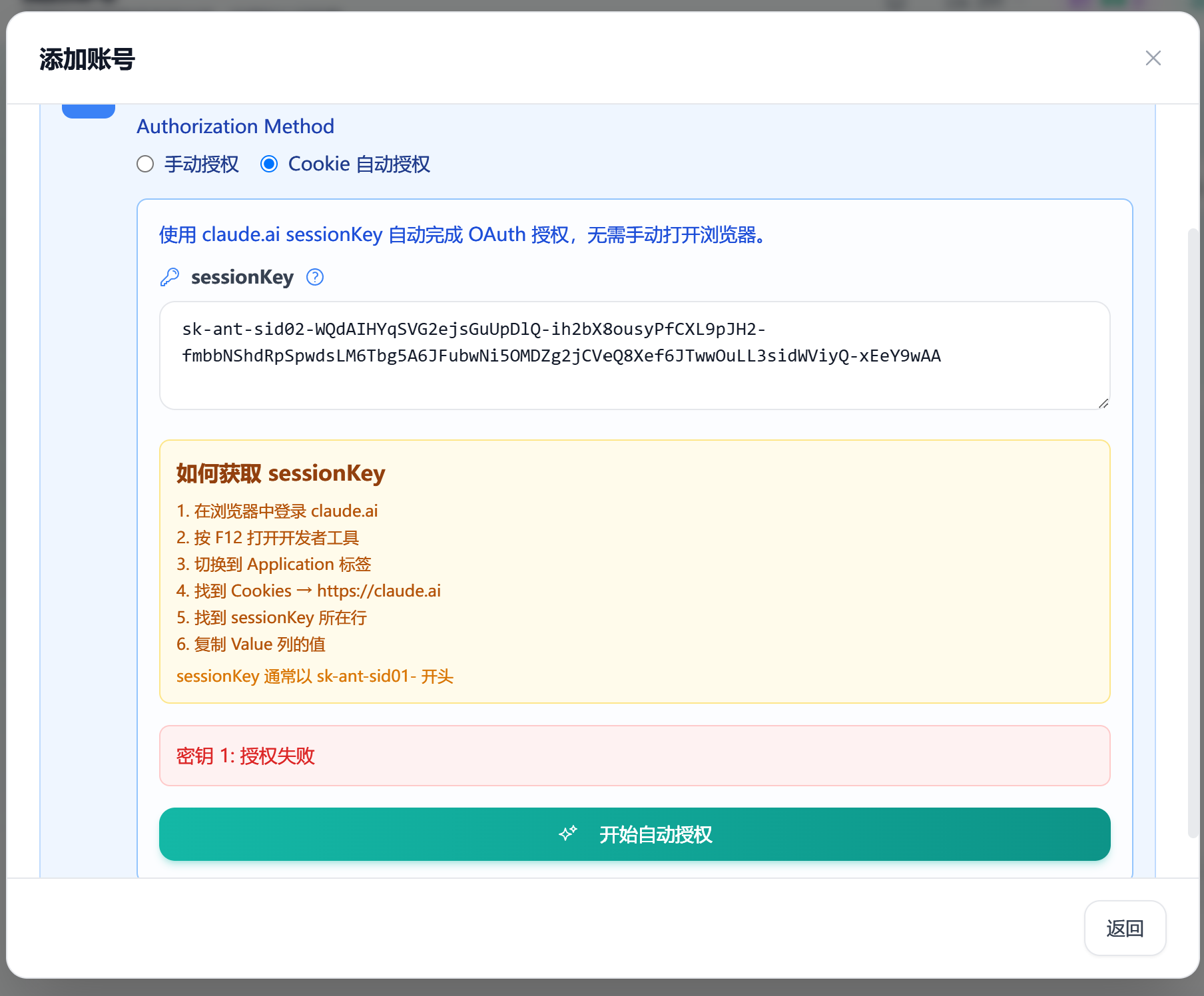Click step 5. 找到 sessionKey 所在行
The width and height of the screenshot is (1204, 996).
[x=272, y=617]
